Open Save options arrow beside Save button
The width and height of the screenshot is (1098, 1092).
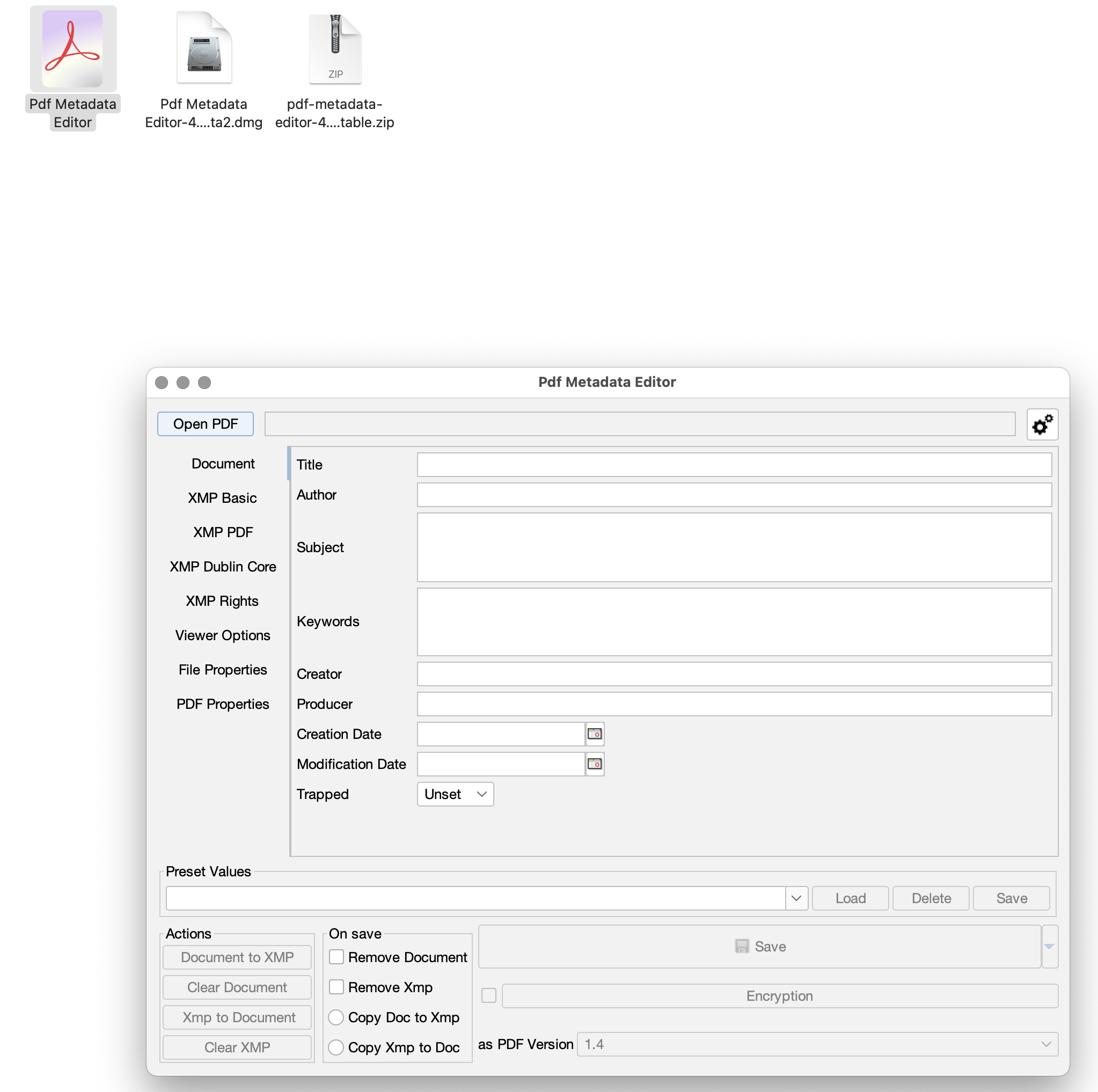click(1049, 946)
